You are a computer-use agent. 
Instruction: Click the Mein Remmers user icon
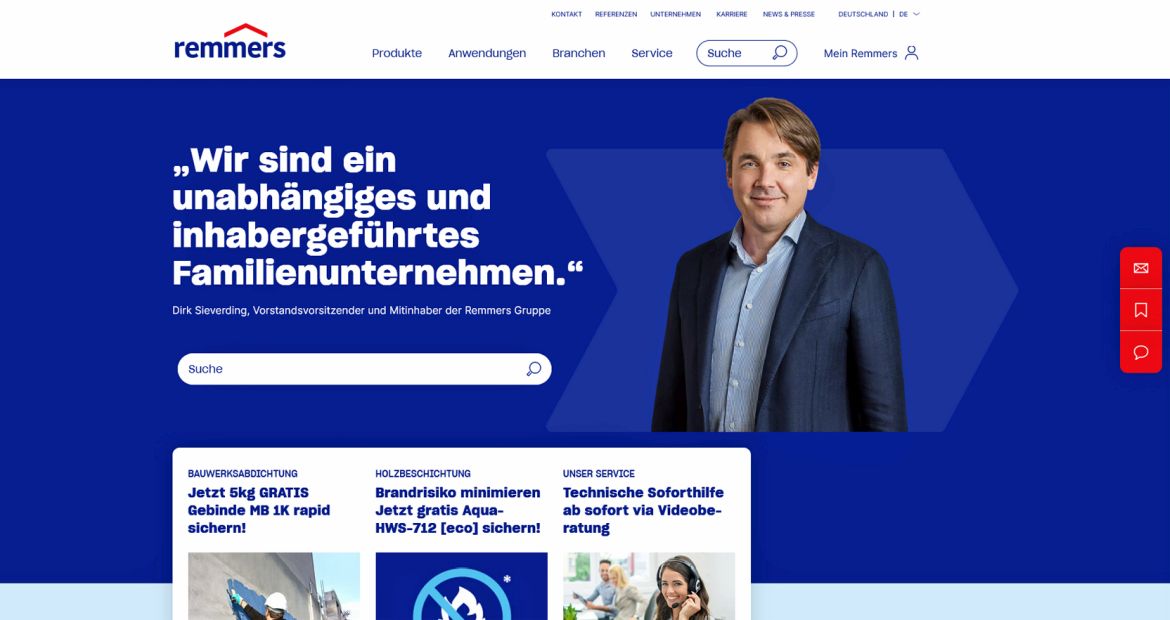[911, 53]
